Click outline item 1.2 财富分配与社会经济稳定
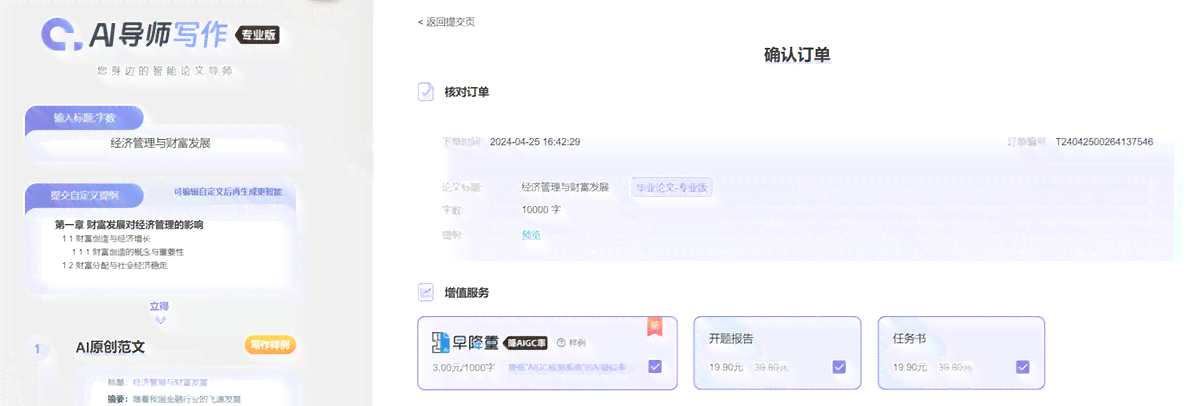Image resolution: width=1192 pixels, height=406 pixels. 115,265
